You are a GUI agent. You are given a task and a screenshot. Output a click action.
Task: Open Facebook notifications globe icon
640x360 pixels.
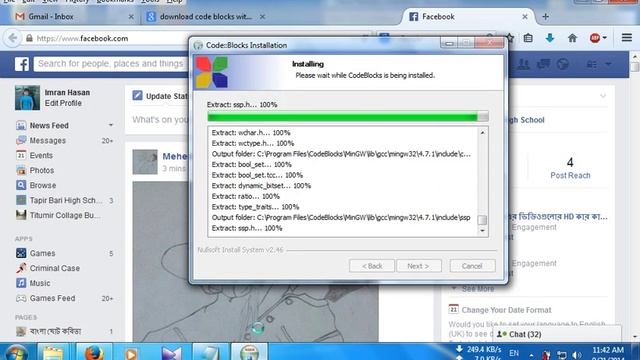pos(563,64)
